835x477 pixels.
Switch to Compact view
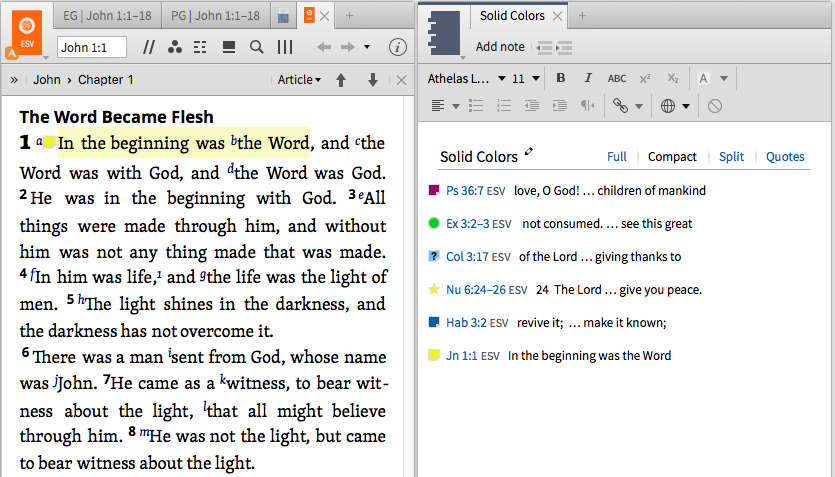(x=672, y=157)
